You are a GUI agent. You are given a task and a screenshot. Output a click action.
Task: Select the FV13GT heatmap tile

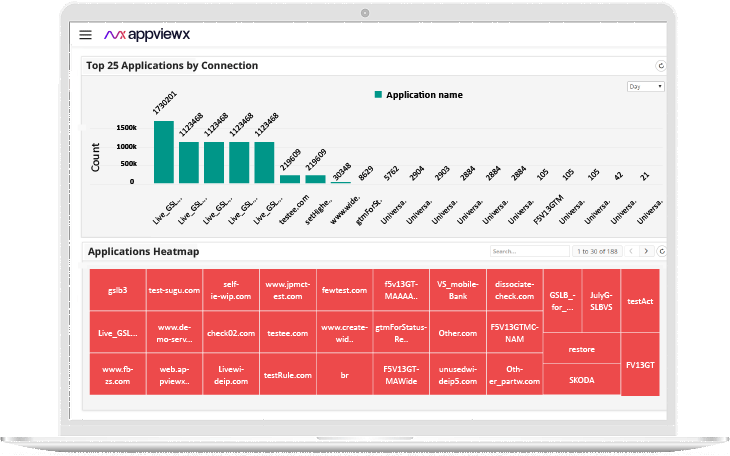tap(640, 366)
